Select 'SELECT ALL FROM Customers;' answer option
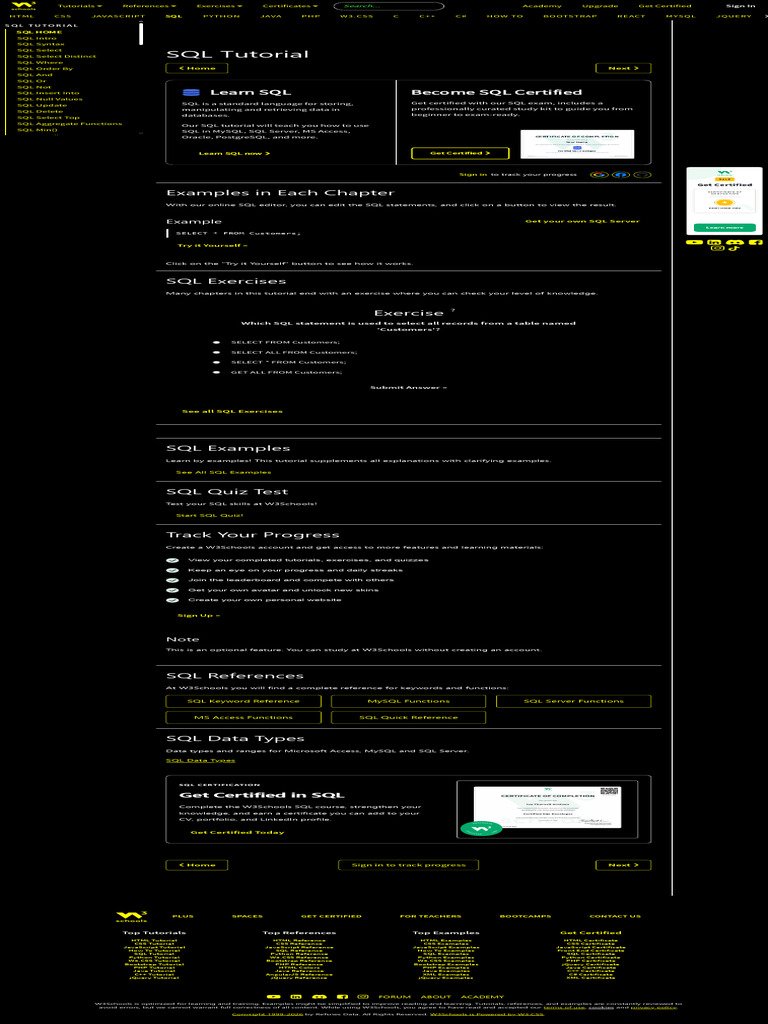The height and width of the screenshot is (1024, 768). [x=216, y=352]
